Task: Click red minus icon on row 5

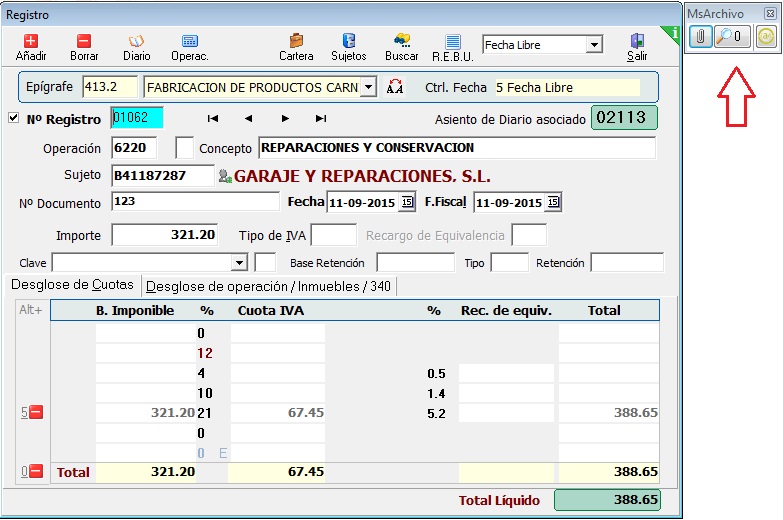Action: tap(36, 412)
